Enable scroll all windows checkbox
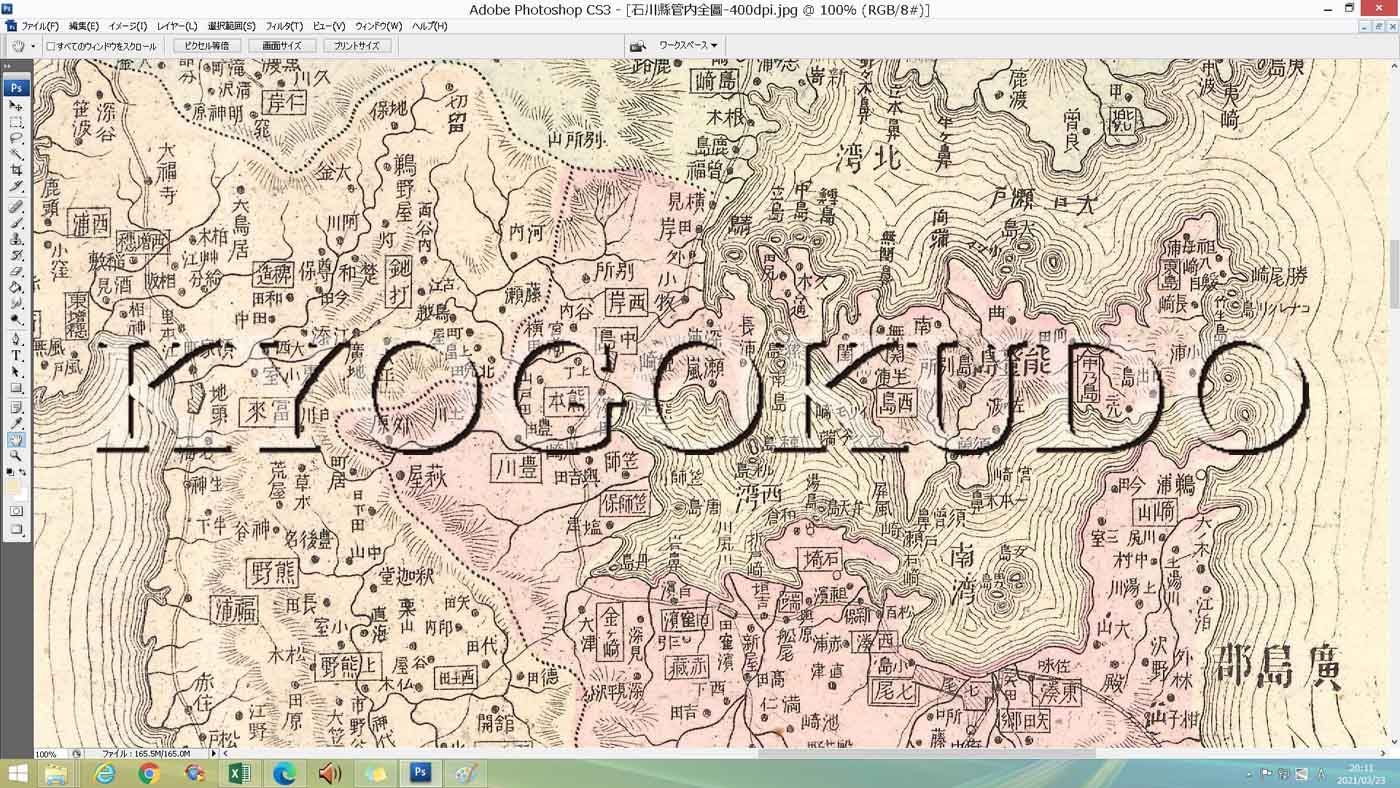Screen dimensions: 1400x788 51,46
